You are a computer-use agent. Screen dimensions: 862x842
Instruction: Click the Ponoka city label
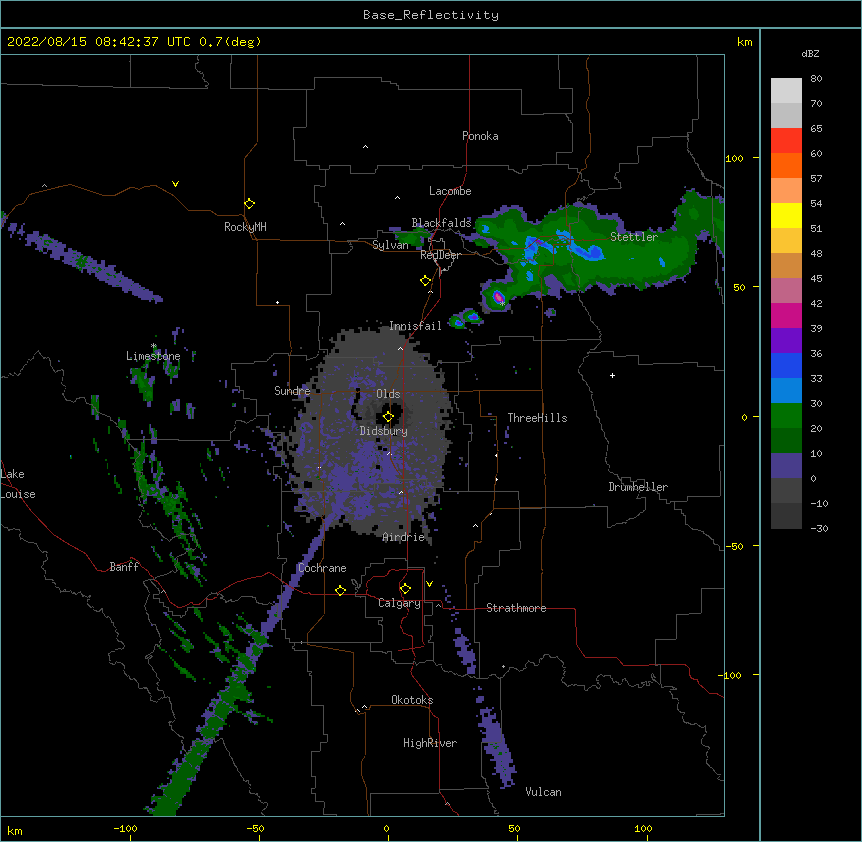[x=480, y=136]
